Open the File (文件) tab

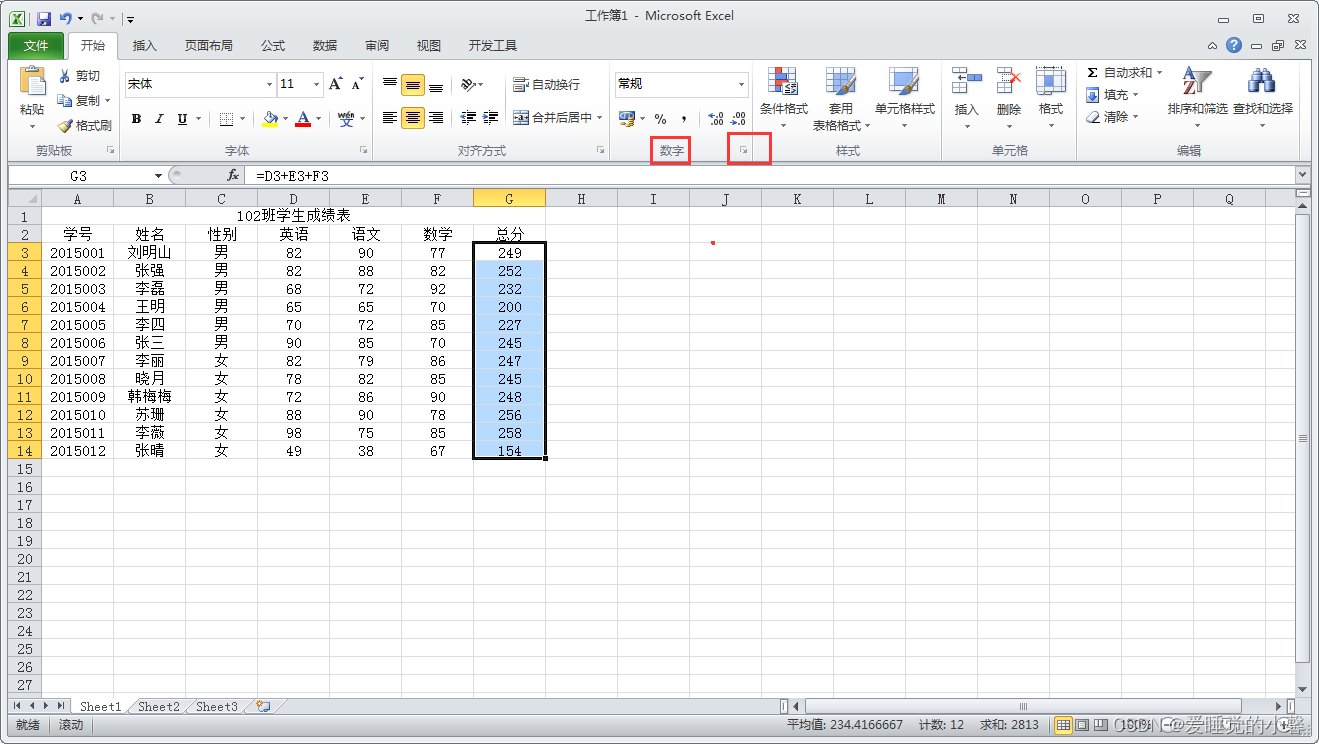(x=36, y=46)
